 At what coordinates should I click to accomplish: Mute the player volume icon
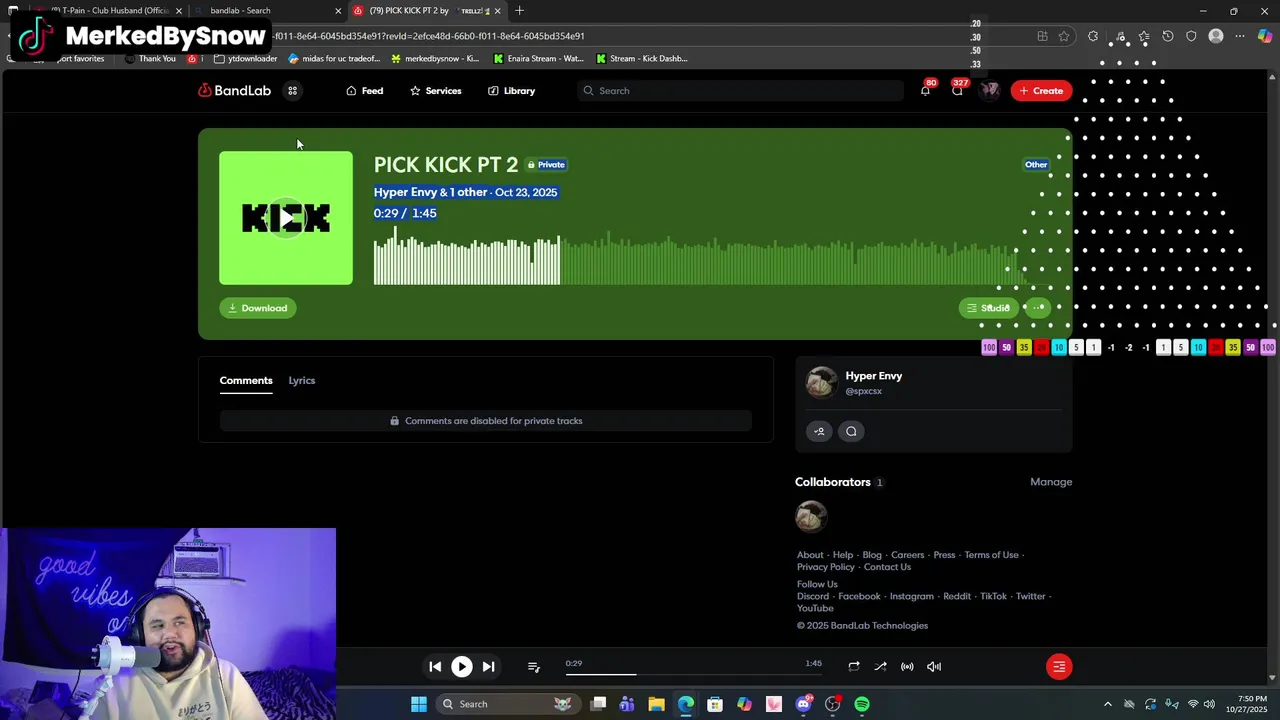coord(934,667)
